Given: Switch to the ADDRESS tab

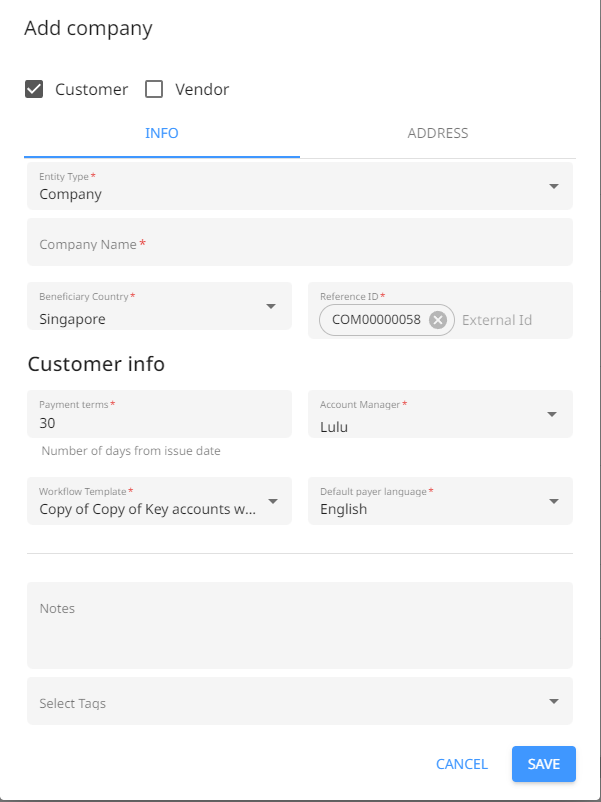Looking at the screenshot, I should (x=438, y=133).
